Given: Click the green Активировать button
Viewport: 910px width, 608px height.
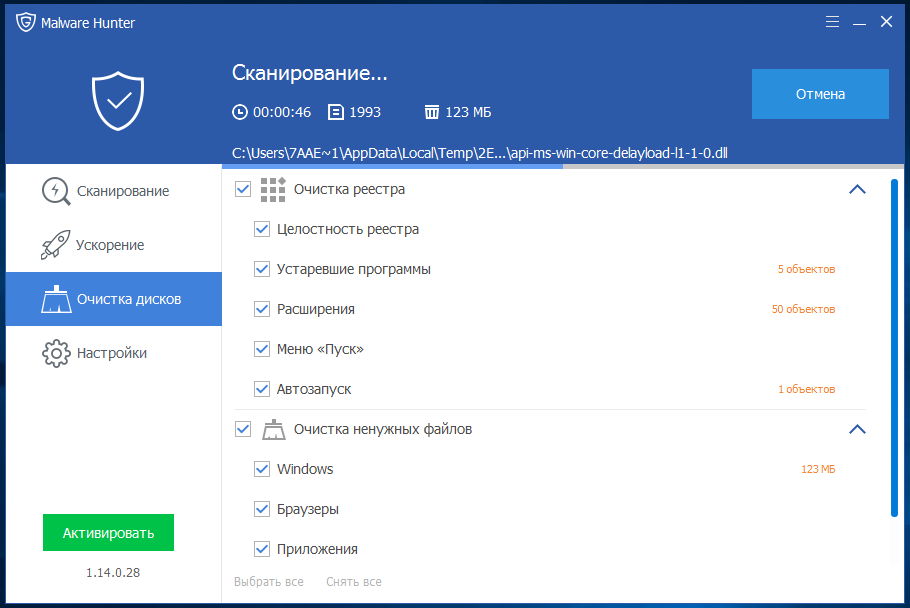Looking at the screenshot, I should coord(109,533).
